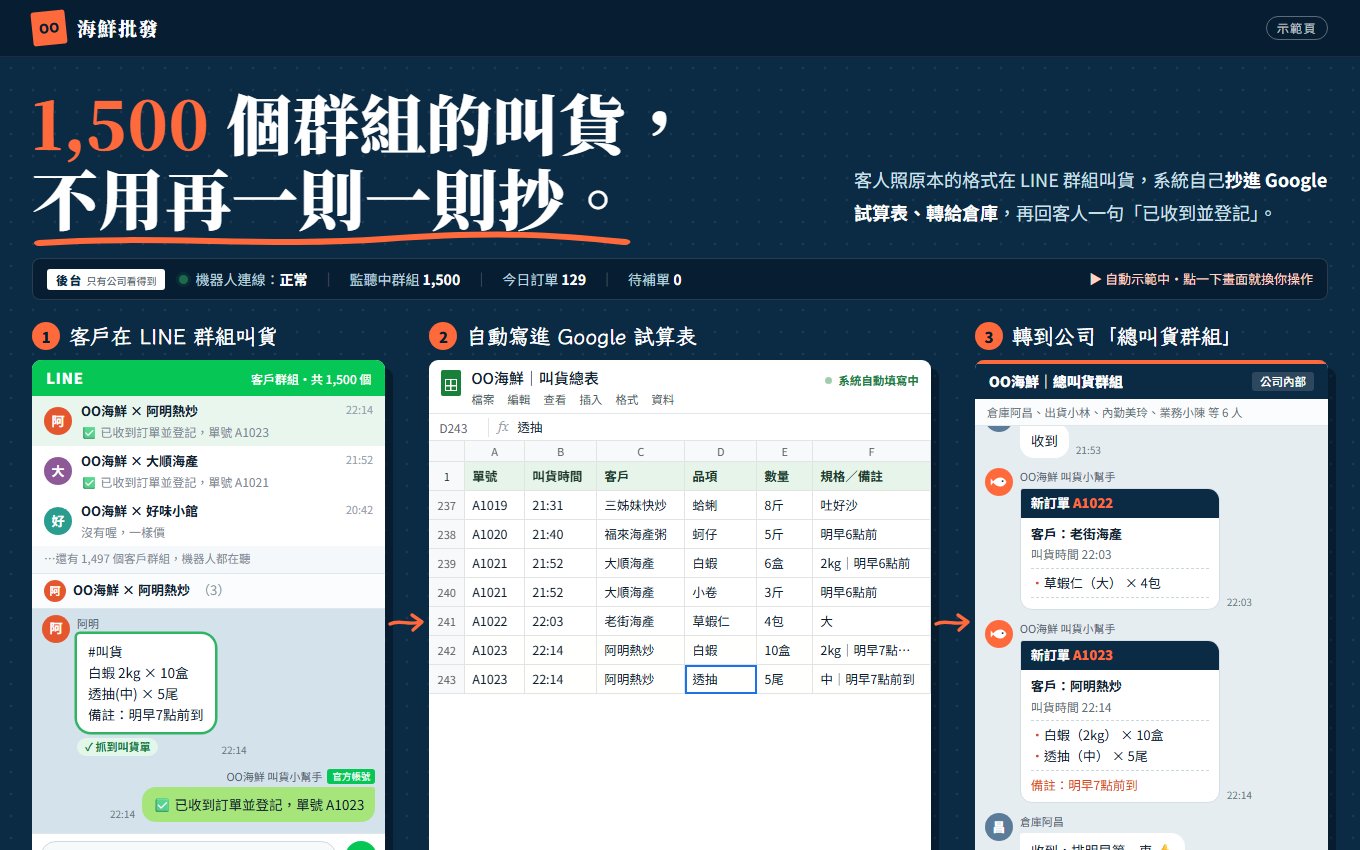The image size is (1360, 850).
Task: Click the 收到 message bubble in 總叫貨群組
Action: click(x=1044, y=440)
